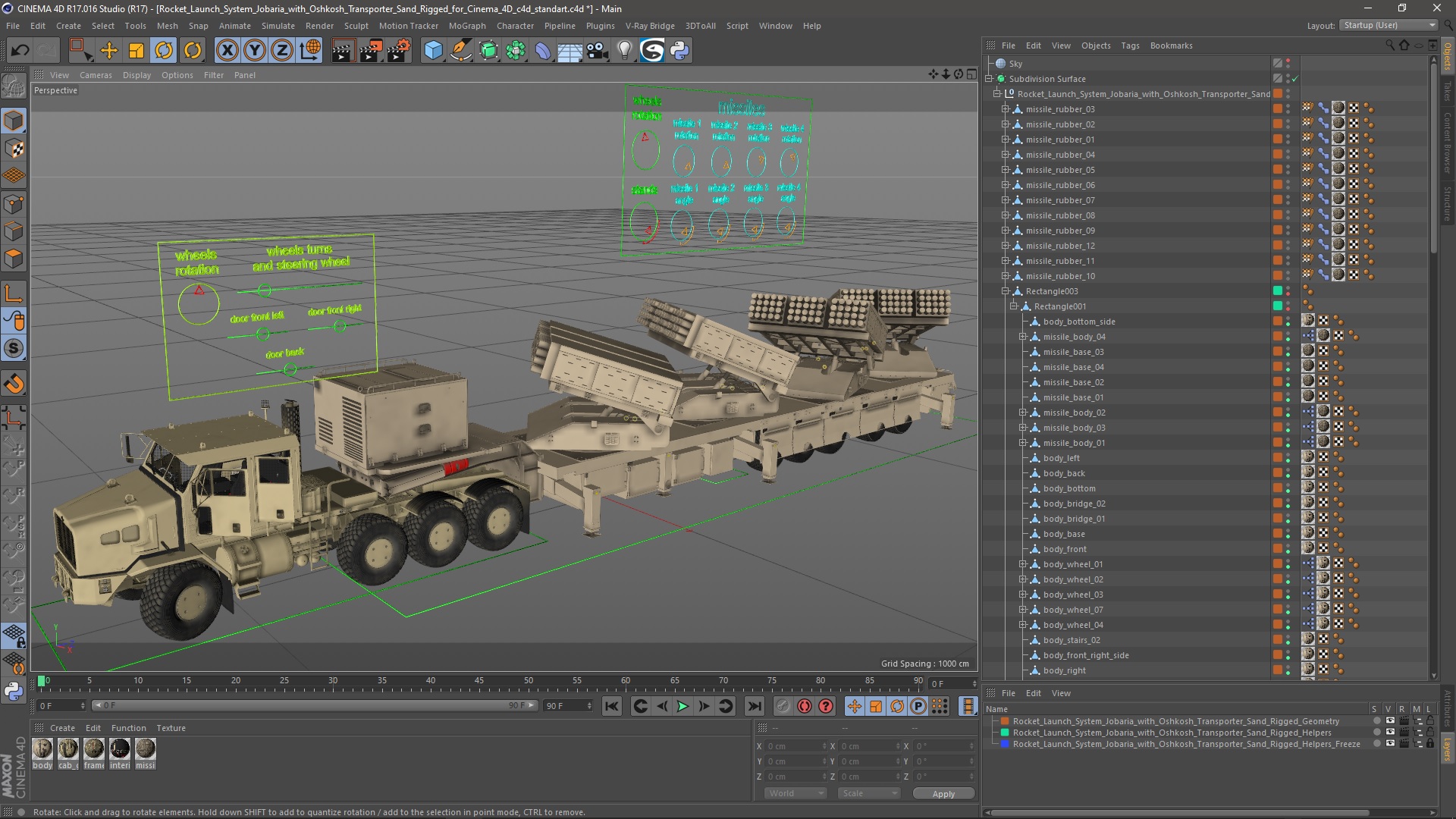Image resolution: width=1456 pixels, height=819 pixels.
Task: Toggle visibility for Helpers_Freeze layer
Action: pyautogui.click(x=1390, y=744)
